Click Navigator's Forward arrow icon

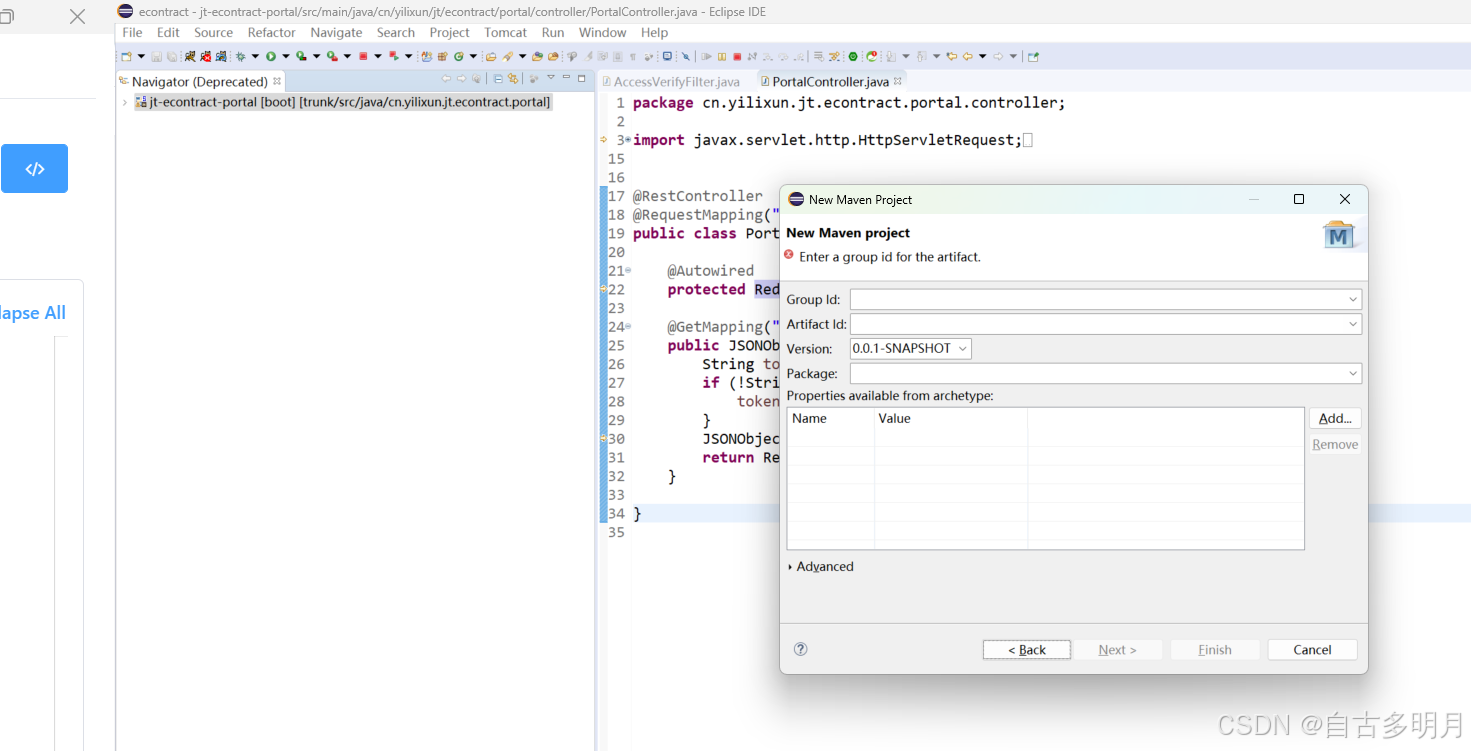(462, 78)
